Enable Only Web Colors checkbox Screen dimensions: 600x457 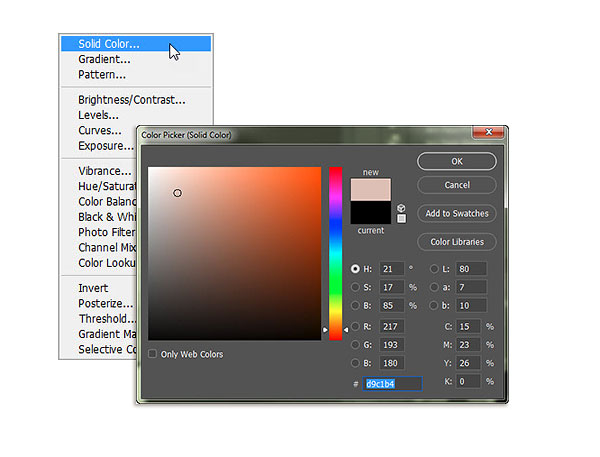pos(152,354)
